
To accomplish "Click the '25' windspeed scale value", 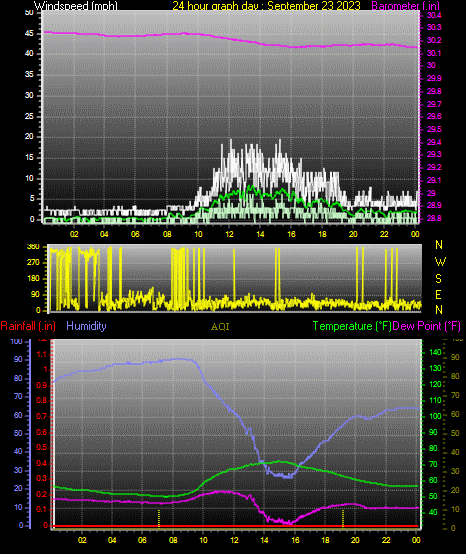I will click(29, 116).
